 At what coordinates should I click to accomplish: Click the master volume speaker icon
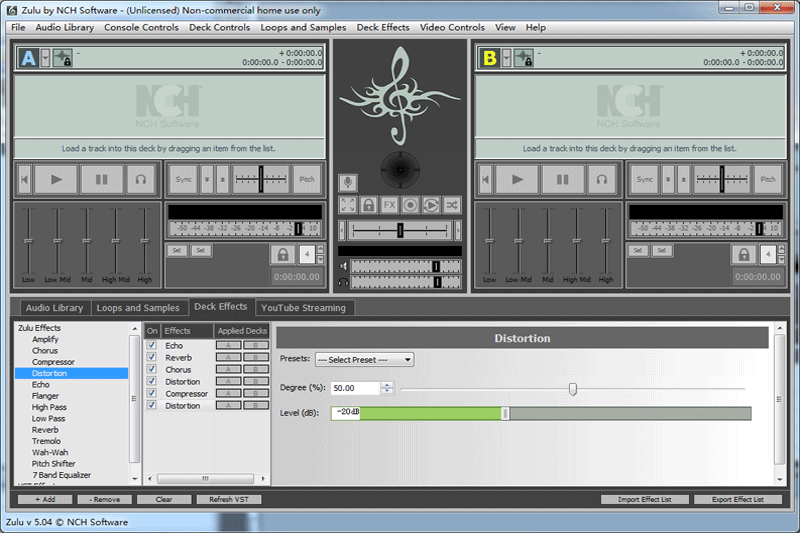coord(343,266)
